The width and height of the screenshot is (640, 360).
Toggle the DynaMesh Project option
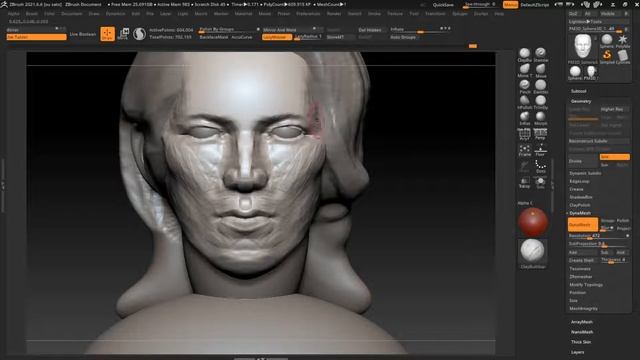[x=623, y=228]
